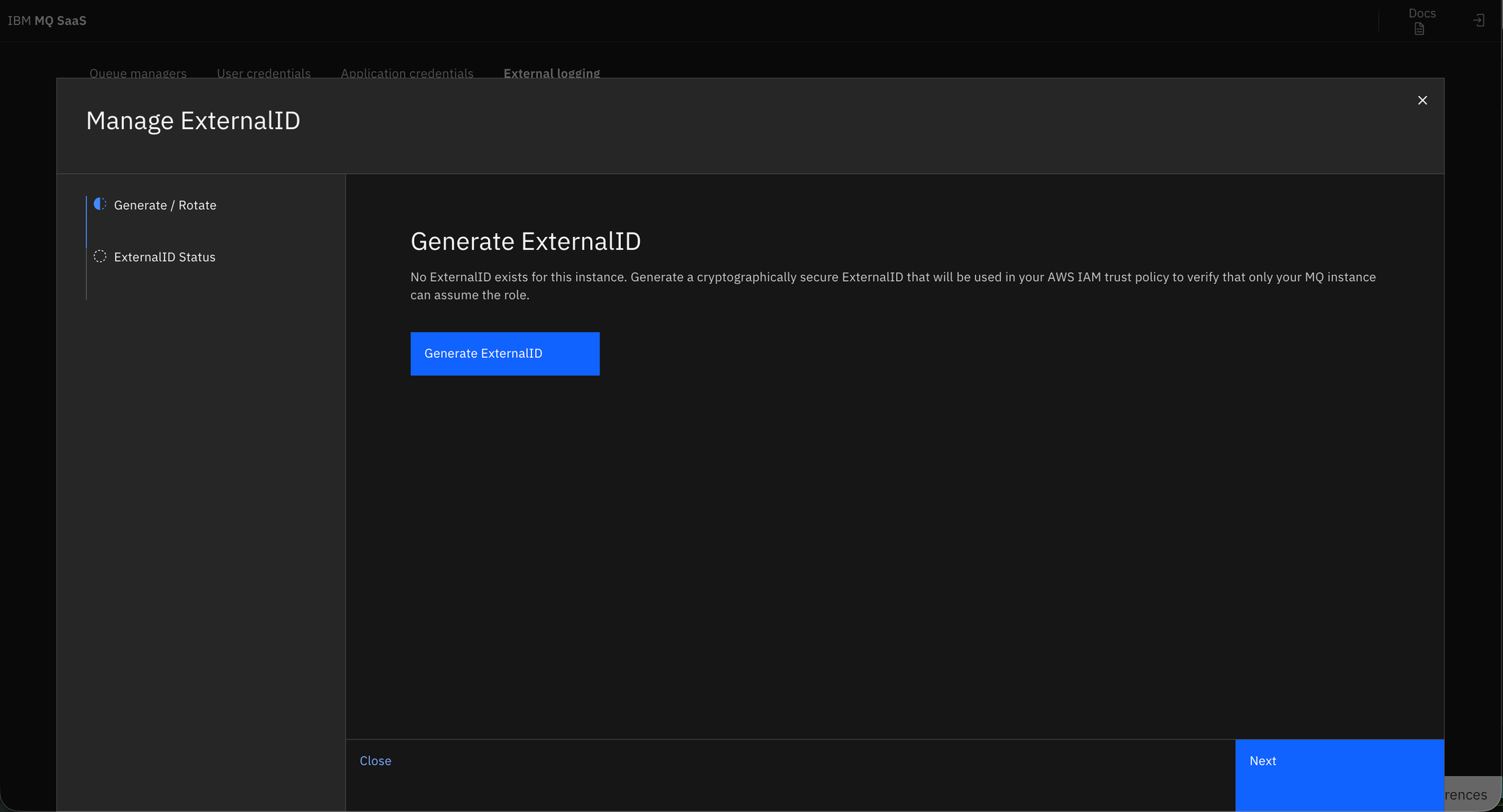
Task: Switch to the Application credentials tab
Action: point(407,73)
